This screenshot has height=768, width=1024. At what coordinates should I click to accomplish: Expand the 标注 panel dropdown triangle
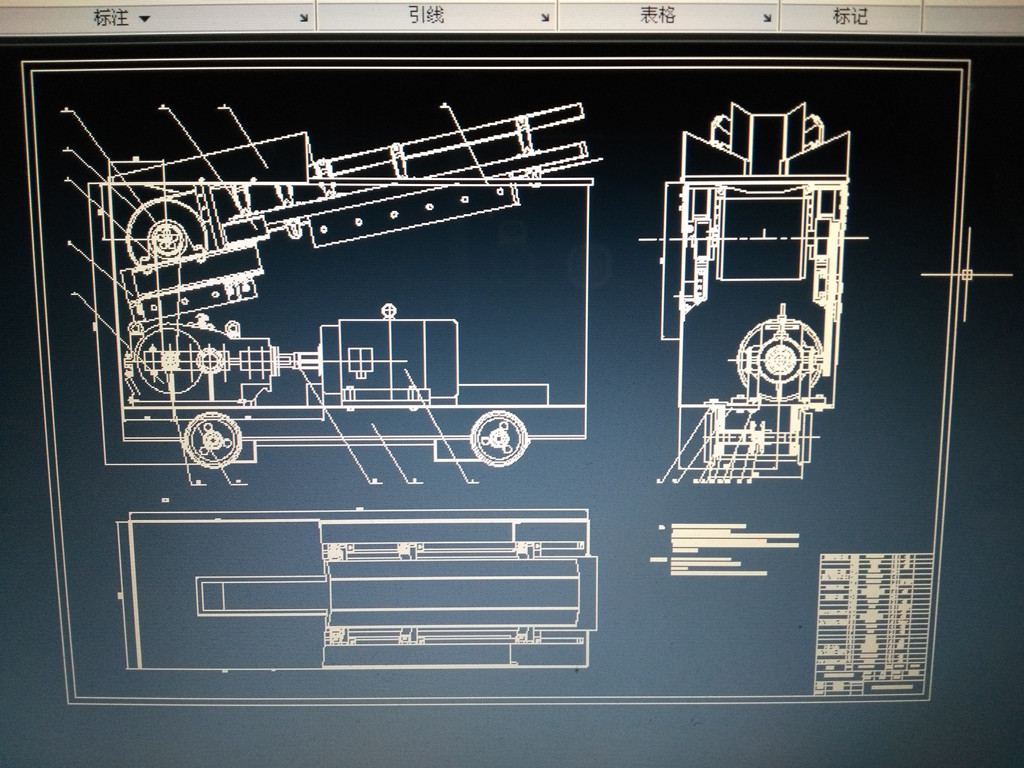(x=145, y=18)
